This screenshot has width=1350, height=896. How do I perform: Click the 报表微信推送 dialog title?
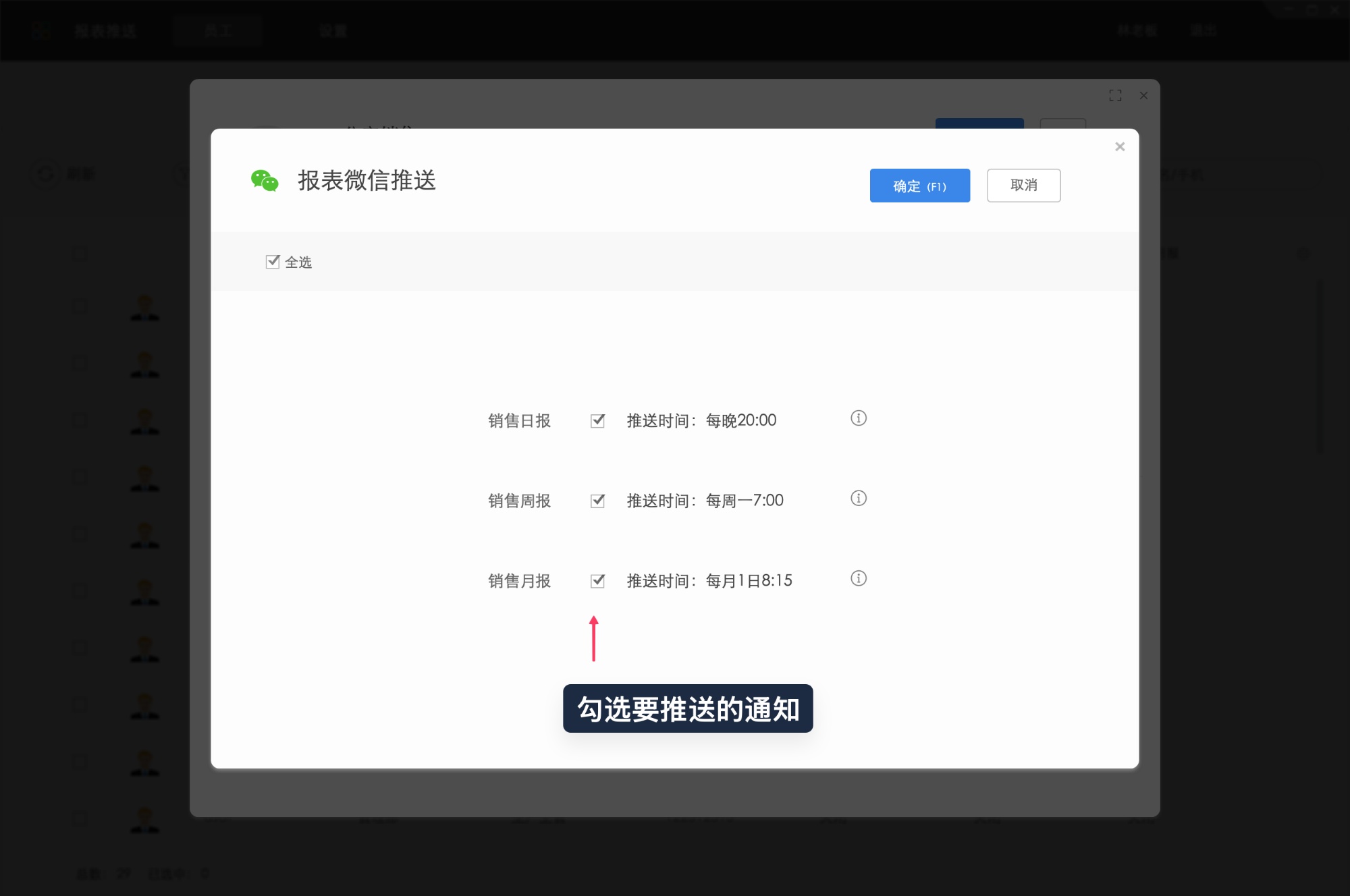click(x=367, y=181)
